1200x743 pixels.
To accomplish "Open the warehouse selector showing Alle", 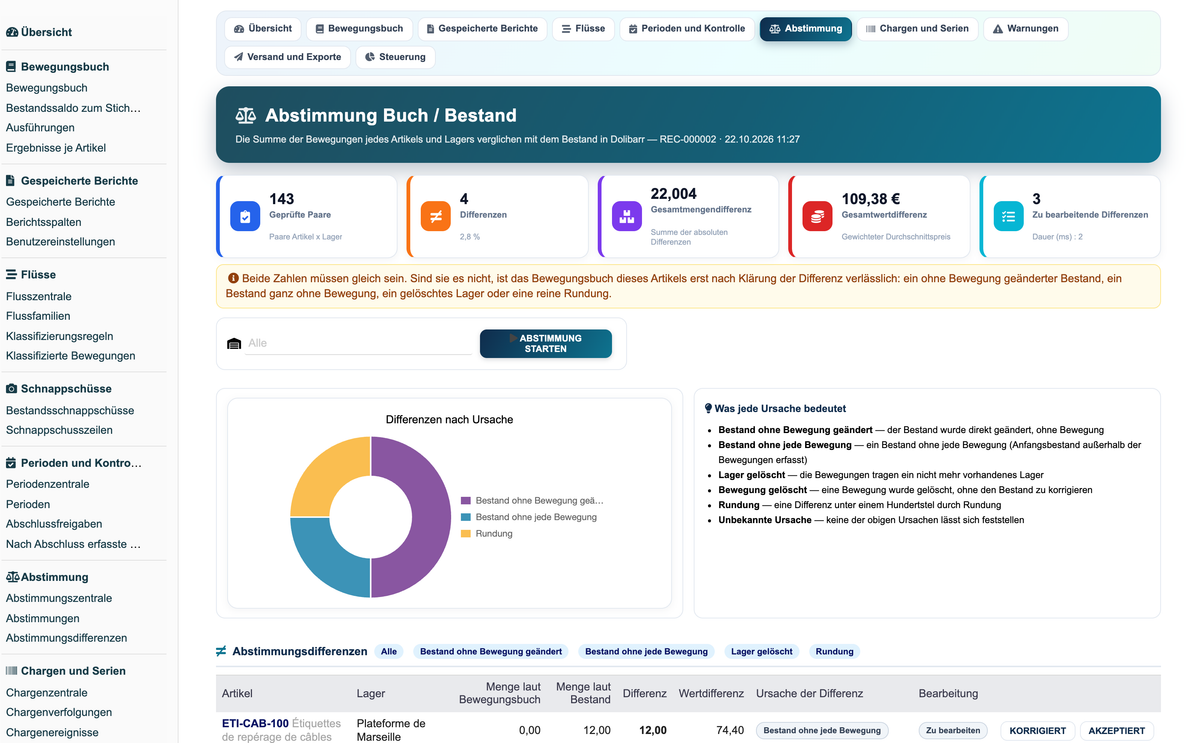I will point(359,343).
